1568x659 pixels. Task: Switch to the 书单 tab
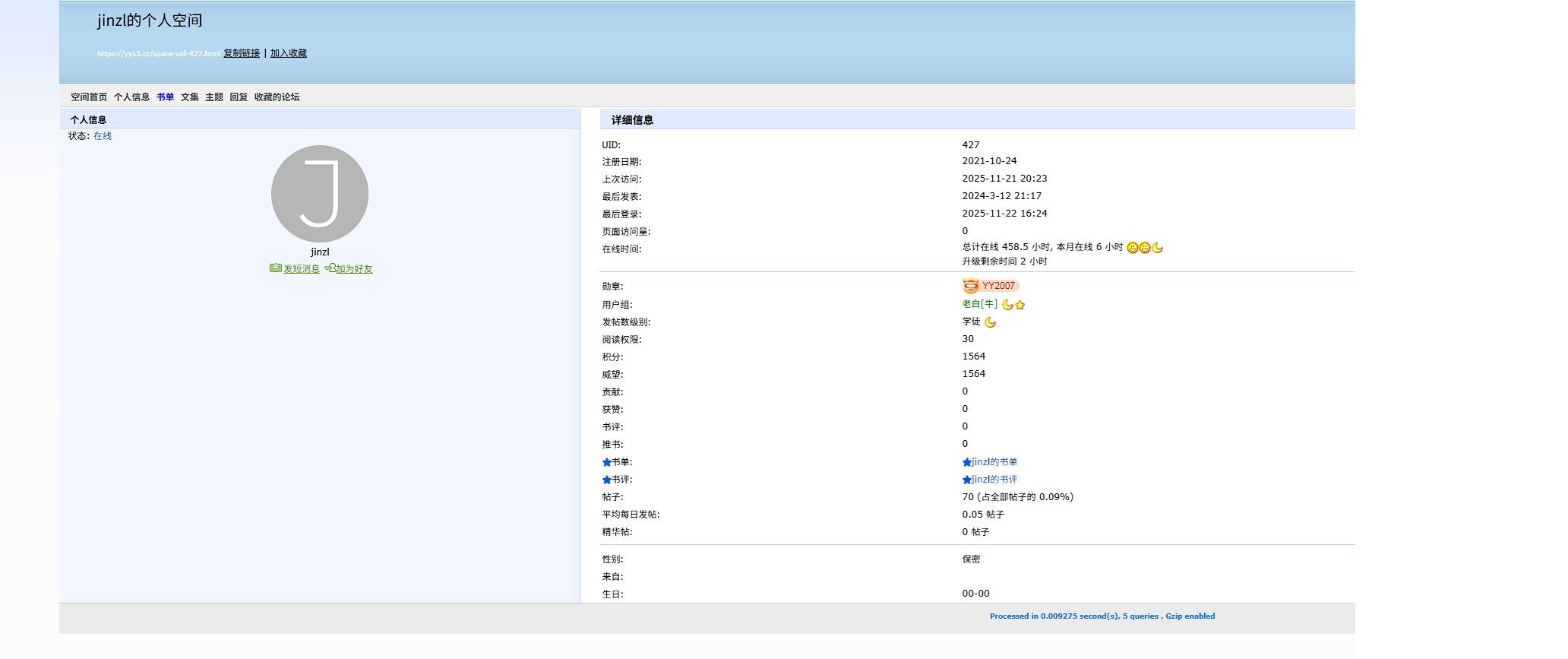pos(165,97)
